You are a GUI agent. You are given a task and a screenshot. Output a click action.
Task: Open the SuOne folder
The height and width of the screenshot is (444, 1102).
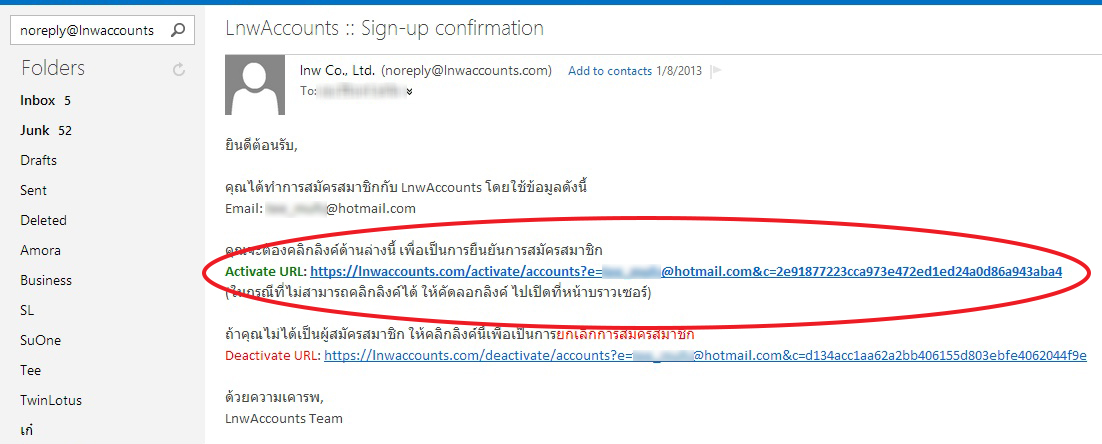tap(40, 341)
